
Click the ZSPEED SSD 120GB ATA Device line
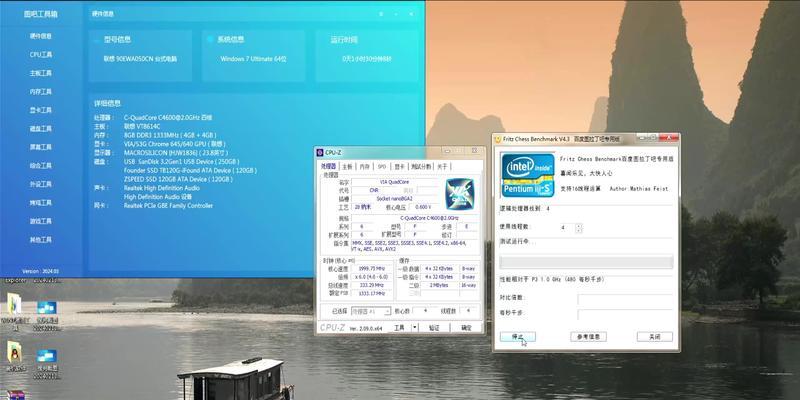click(178, 179)
